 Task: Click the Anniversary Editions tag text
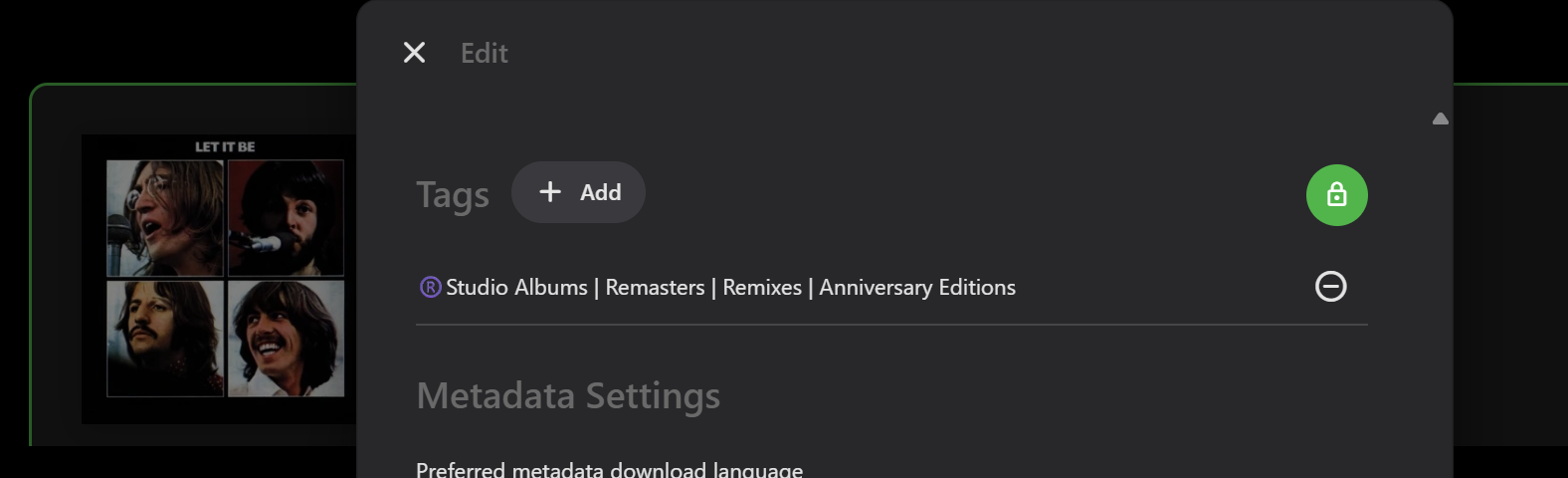tap(917, 288)
